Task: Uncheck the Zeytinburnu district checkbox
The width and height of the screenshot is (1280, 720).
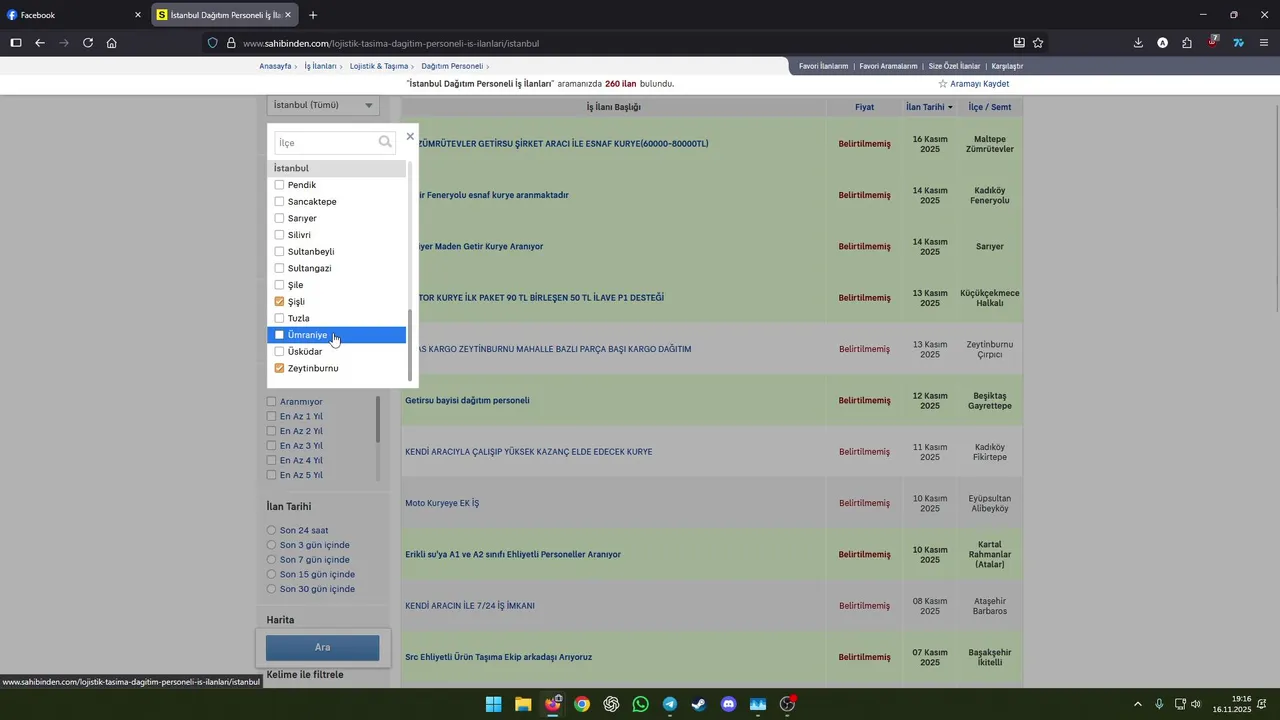Action: point(279,368)
